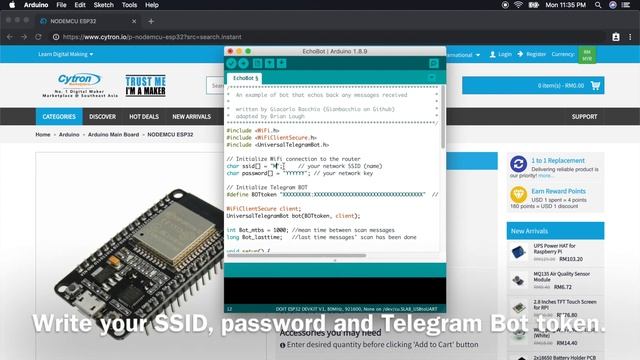Open a new browser tab

pyautogui.click(x=151, y=21)
